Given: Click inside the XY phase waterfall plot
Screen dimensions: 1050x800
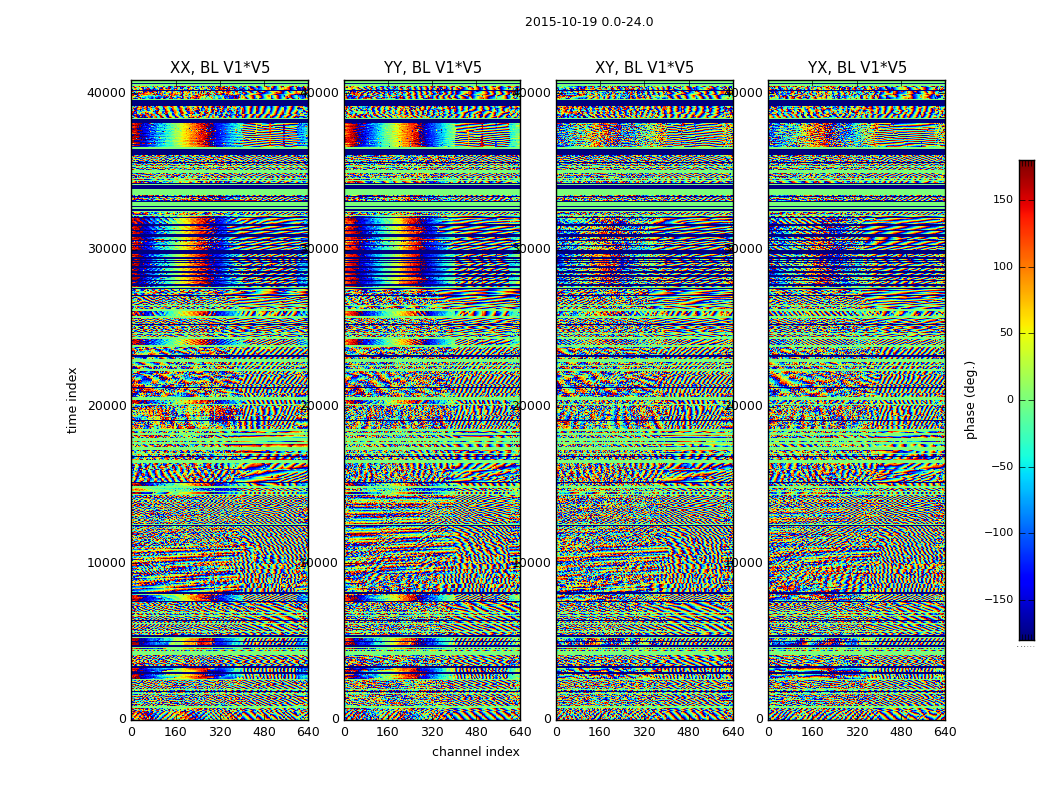Looking at the screenshot, I should [x=644, y=400].
